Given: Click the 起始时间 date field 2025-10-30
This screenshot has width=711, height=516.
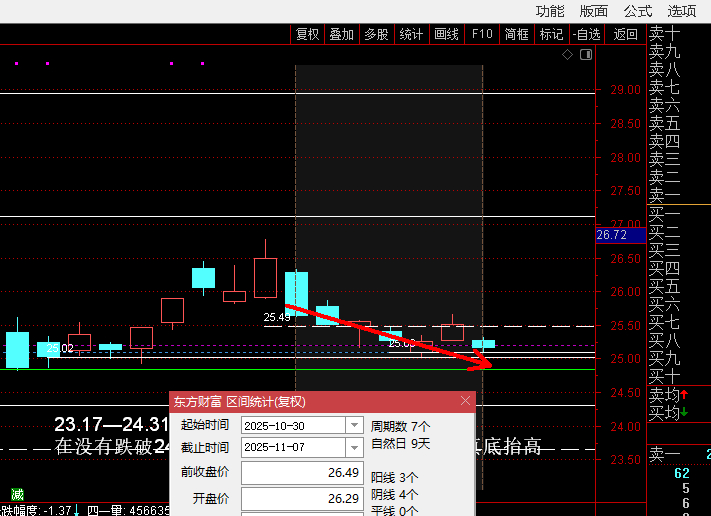Looking at the screenshot, I should pyautogui.click(x=294, y=425).
